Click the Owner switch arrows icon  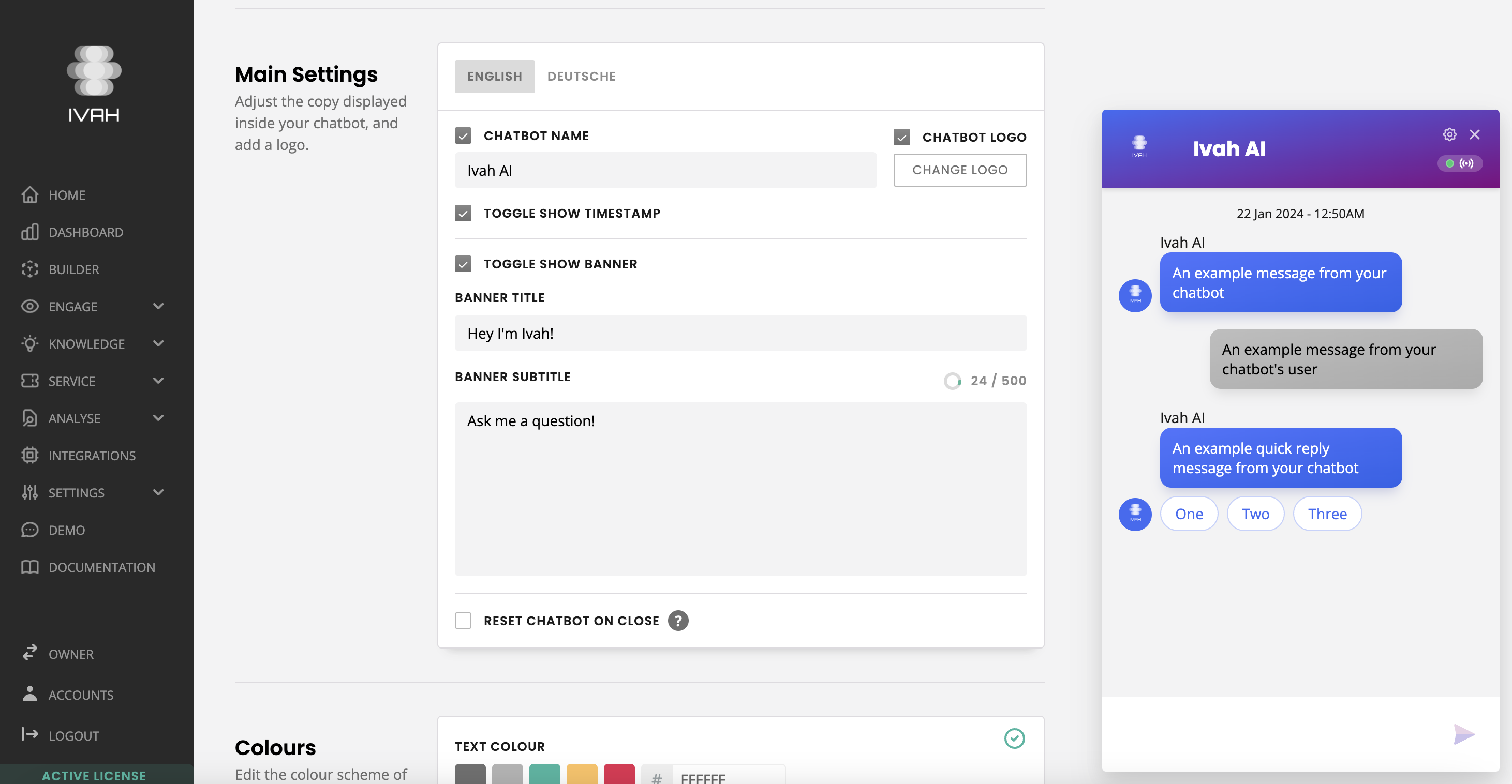click(x=29, y=653)
